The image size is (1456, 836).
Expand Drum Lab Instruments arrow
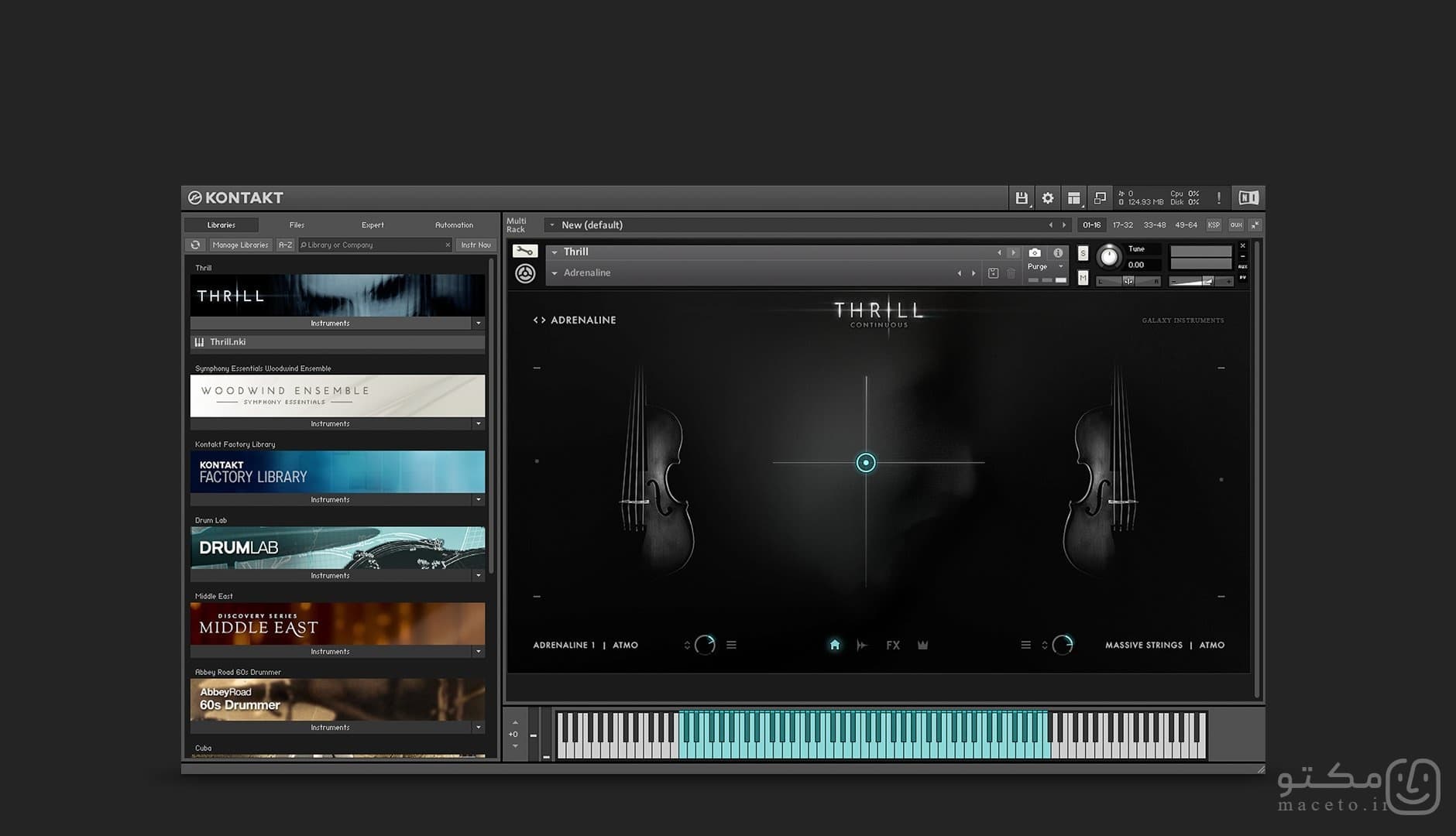(478, 575)
